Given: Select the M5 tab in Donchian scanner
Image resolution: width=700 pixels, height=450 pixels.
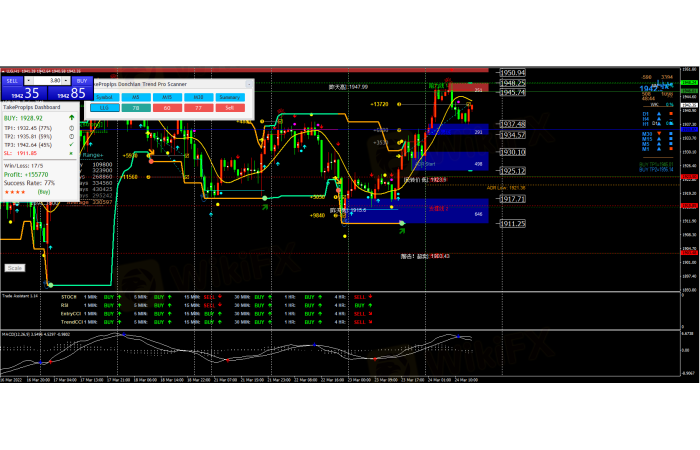Looking at the screenshot, I should coord(136,96).
